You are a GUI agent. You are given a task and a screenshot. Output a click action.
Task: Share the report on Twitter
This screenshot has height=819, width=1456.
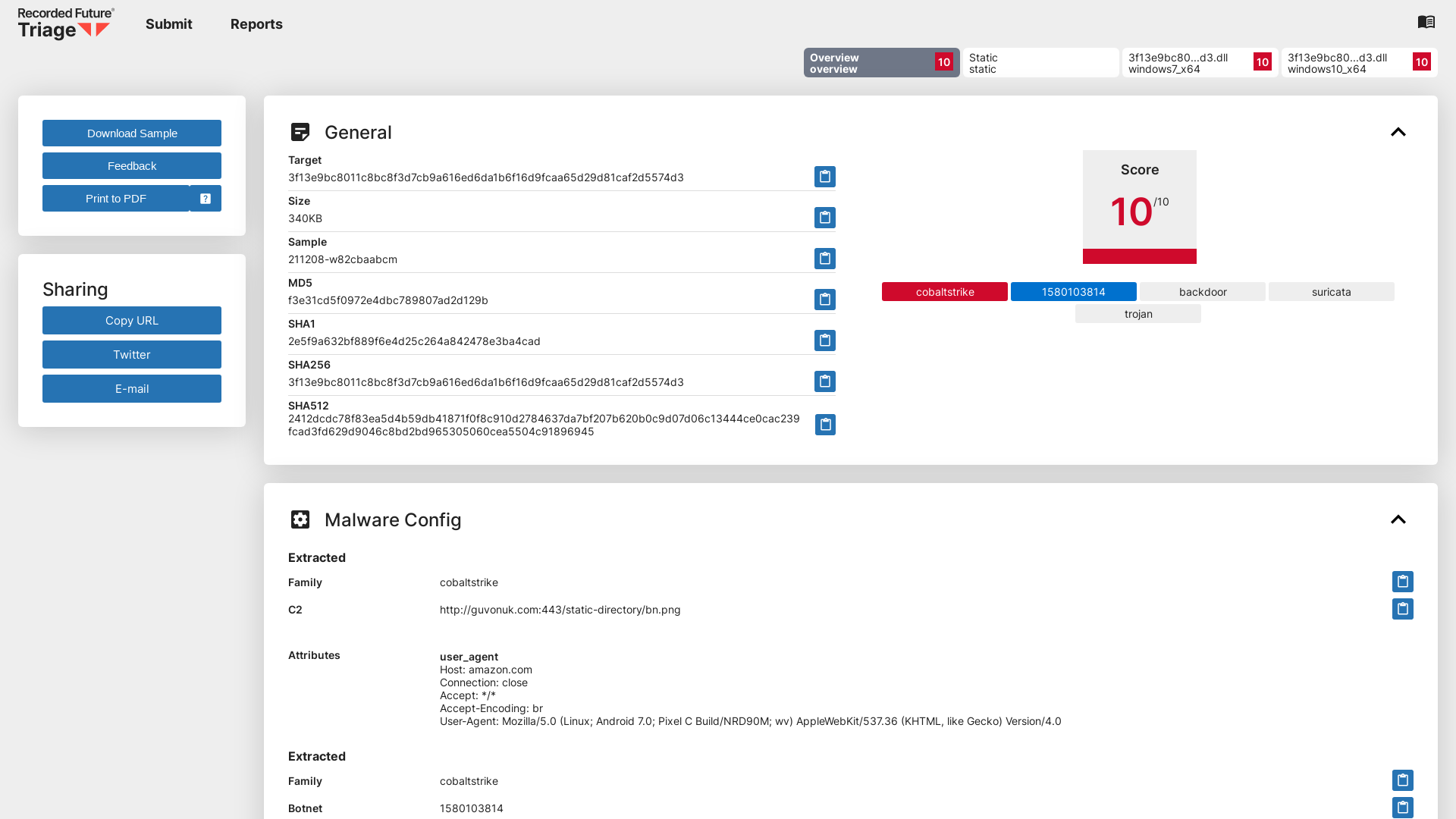[132, 355]
